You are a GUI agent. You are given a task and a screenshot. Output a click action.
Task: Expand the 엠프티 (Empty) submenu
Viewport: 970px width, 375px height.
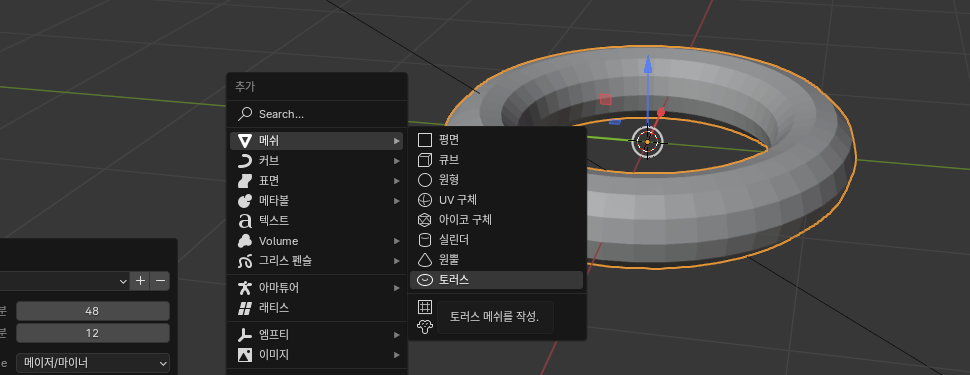pos(317,335)
